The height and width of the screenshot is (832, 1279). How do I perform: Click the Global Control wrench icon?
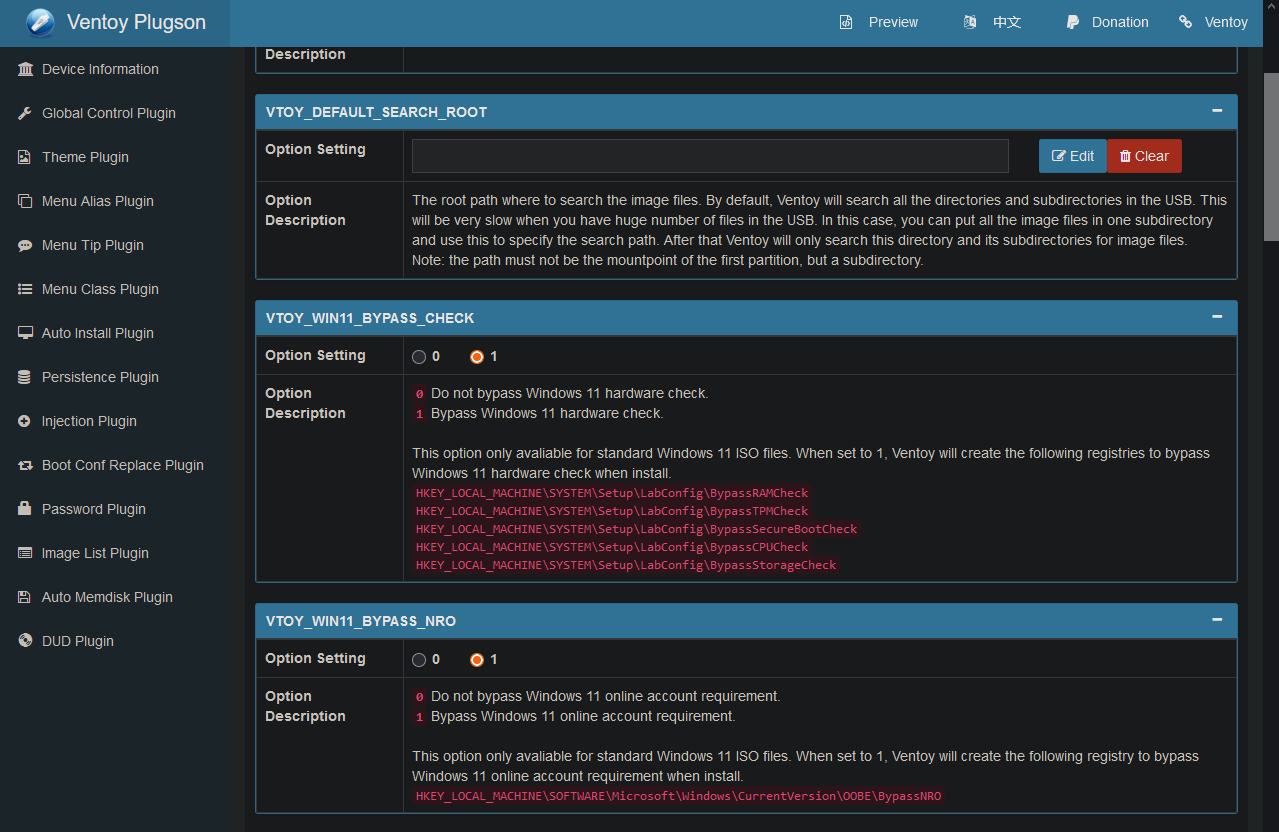click(25, 113)
